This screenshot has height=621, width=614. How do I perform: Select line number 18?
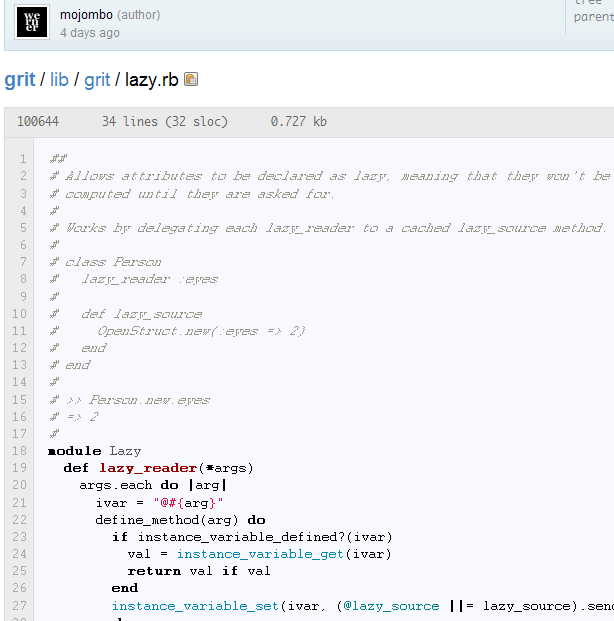pyautogui.click(x=19, y=450)
